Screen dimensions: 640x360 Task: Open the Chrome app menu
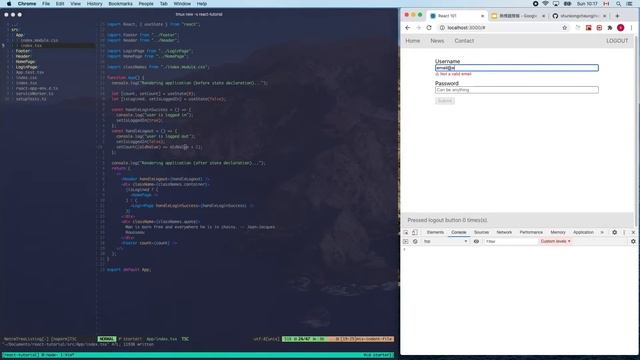tap(27, 4)
